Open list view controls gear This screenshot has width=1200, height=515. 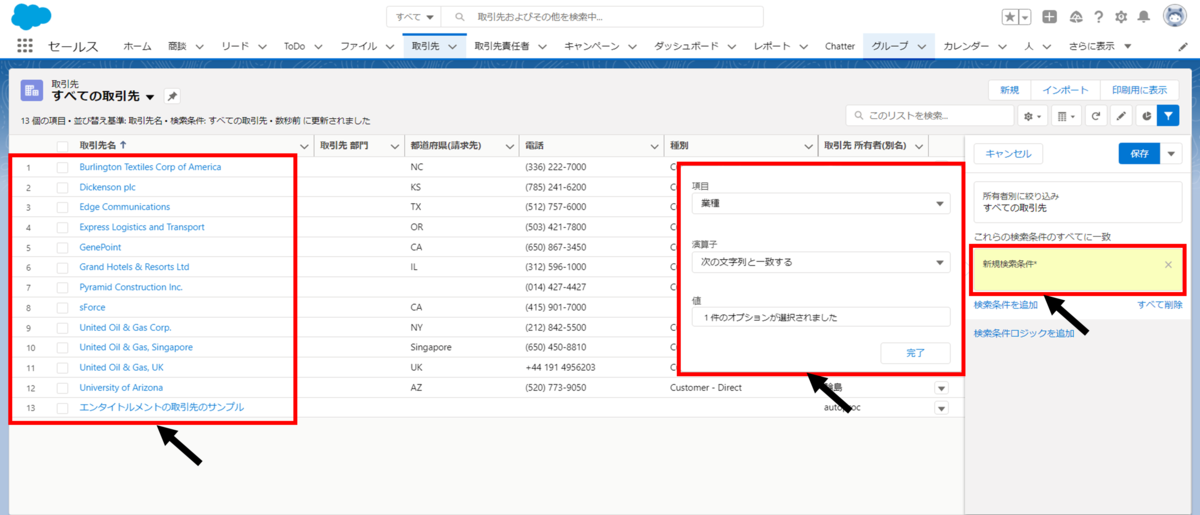1031,116
